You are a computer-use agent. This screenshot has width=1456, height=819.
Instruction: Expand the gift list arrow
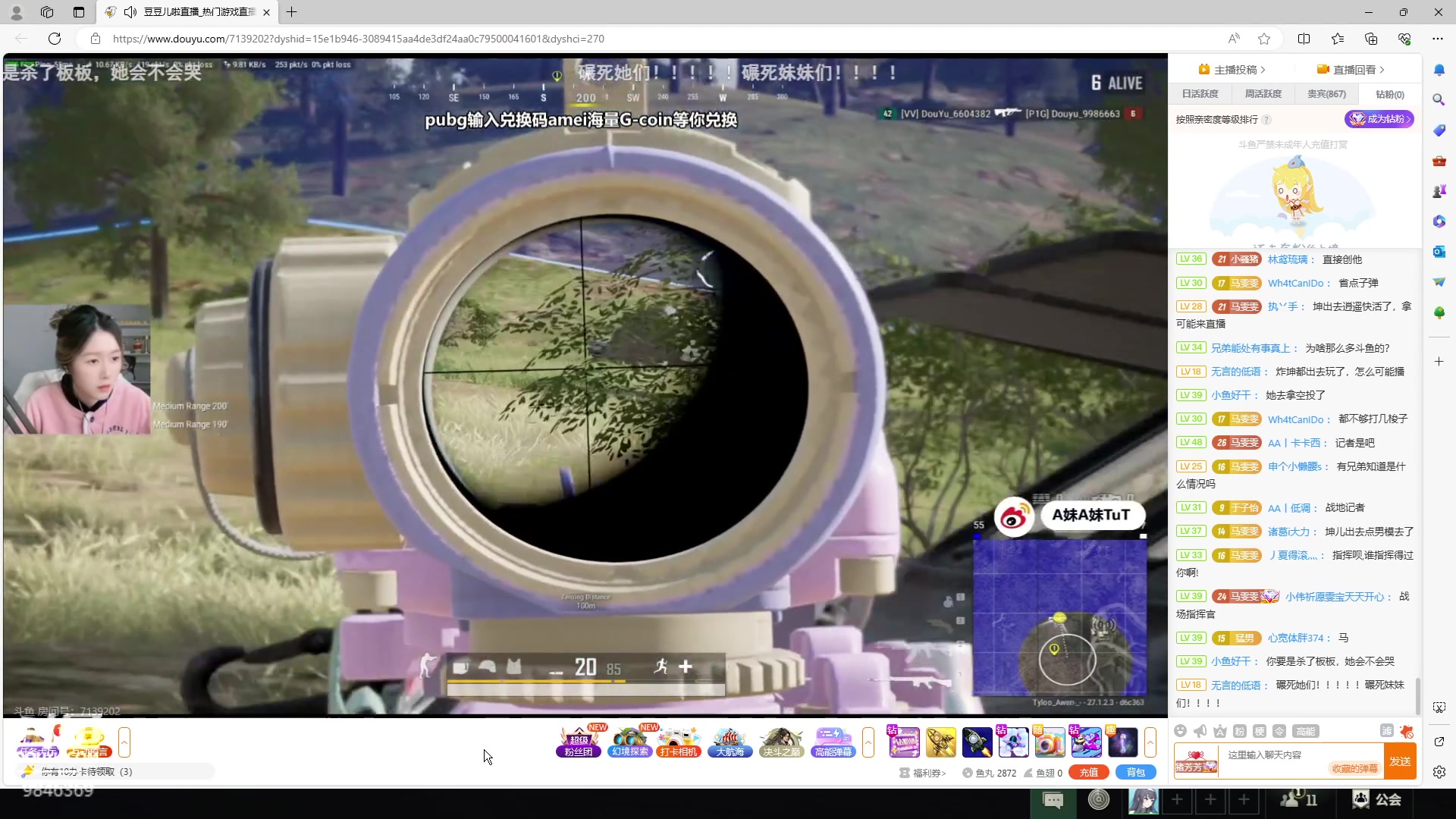1150,742
